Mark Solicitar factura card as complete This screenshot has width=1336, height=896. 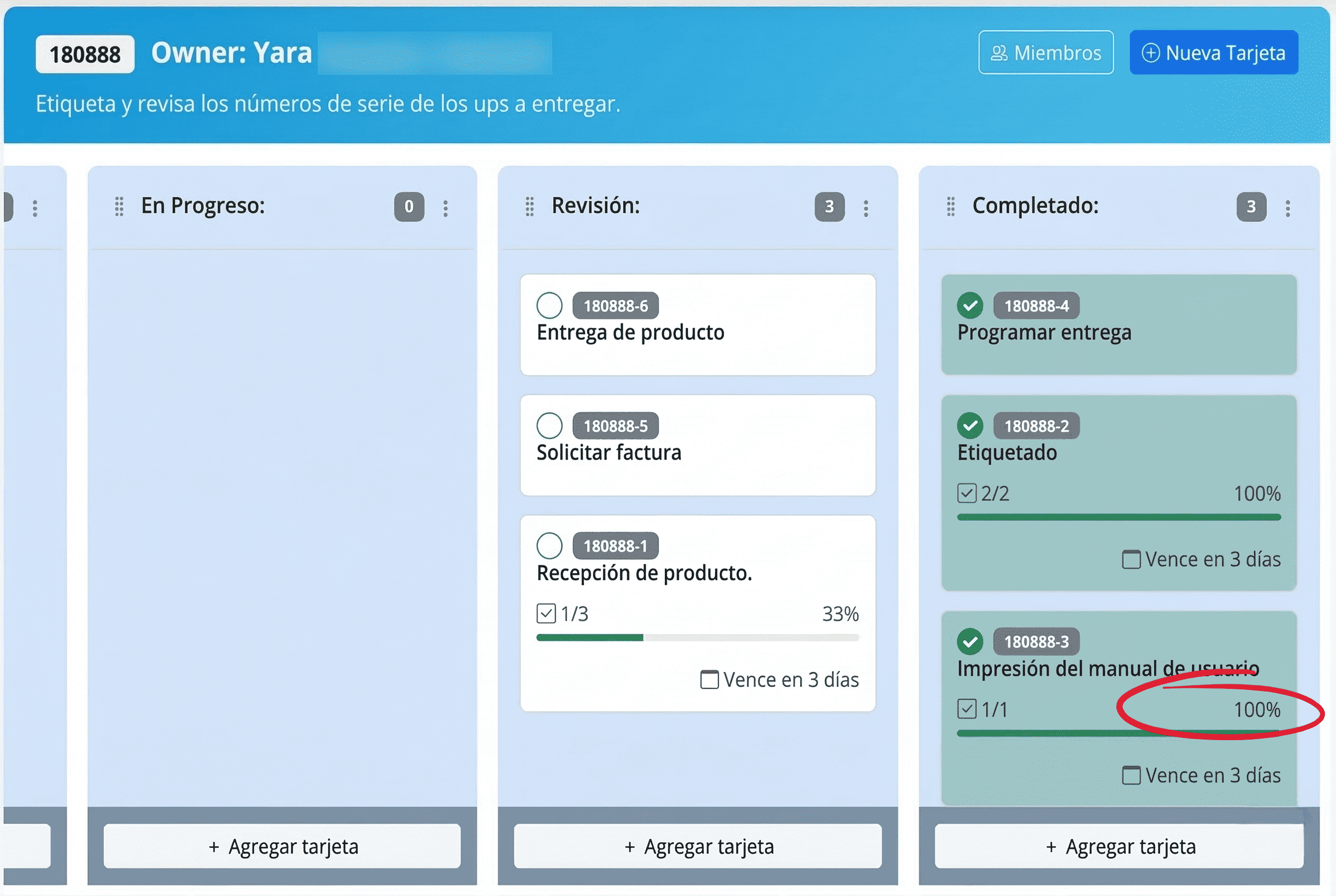point(550,425)
